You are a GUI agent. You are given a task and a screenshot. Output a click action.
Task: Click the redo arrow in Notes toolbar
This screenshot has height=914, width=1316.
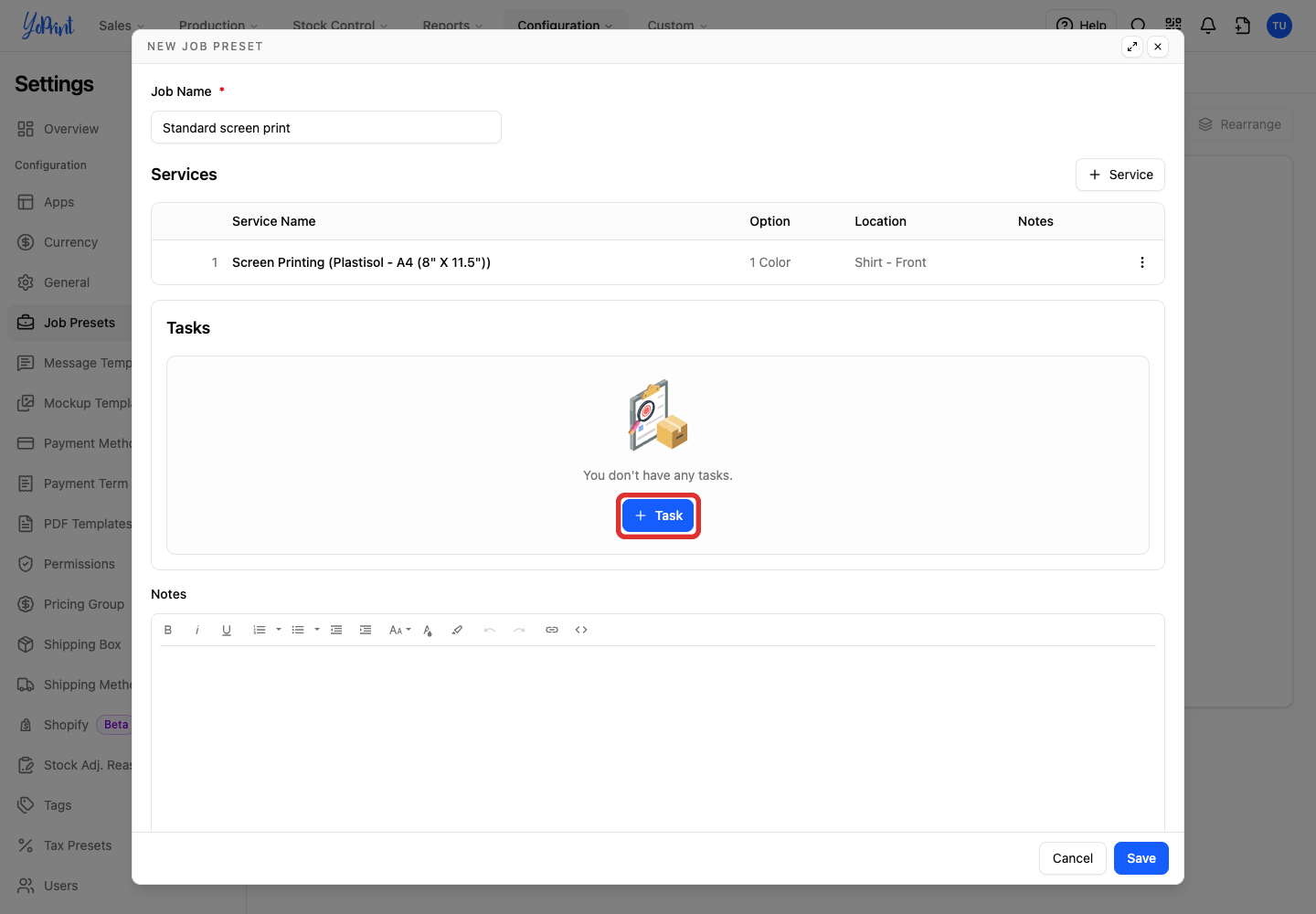click(x=519, y=630)
